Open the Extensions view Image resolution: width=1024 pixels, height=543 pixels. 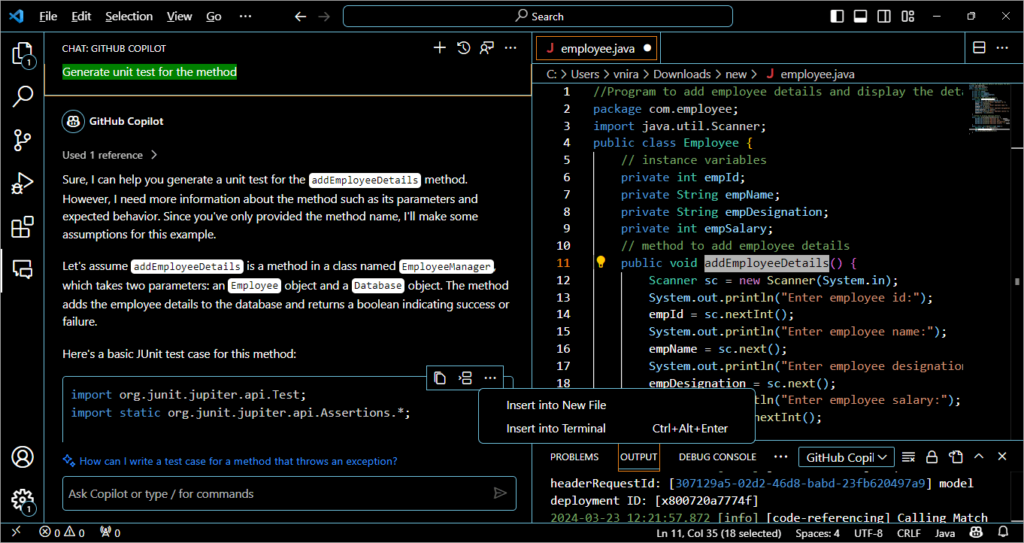(22, 227)
